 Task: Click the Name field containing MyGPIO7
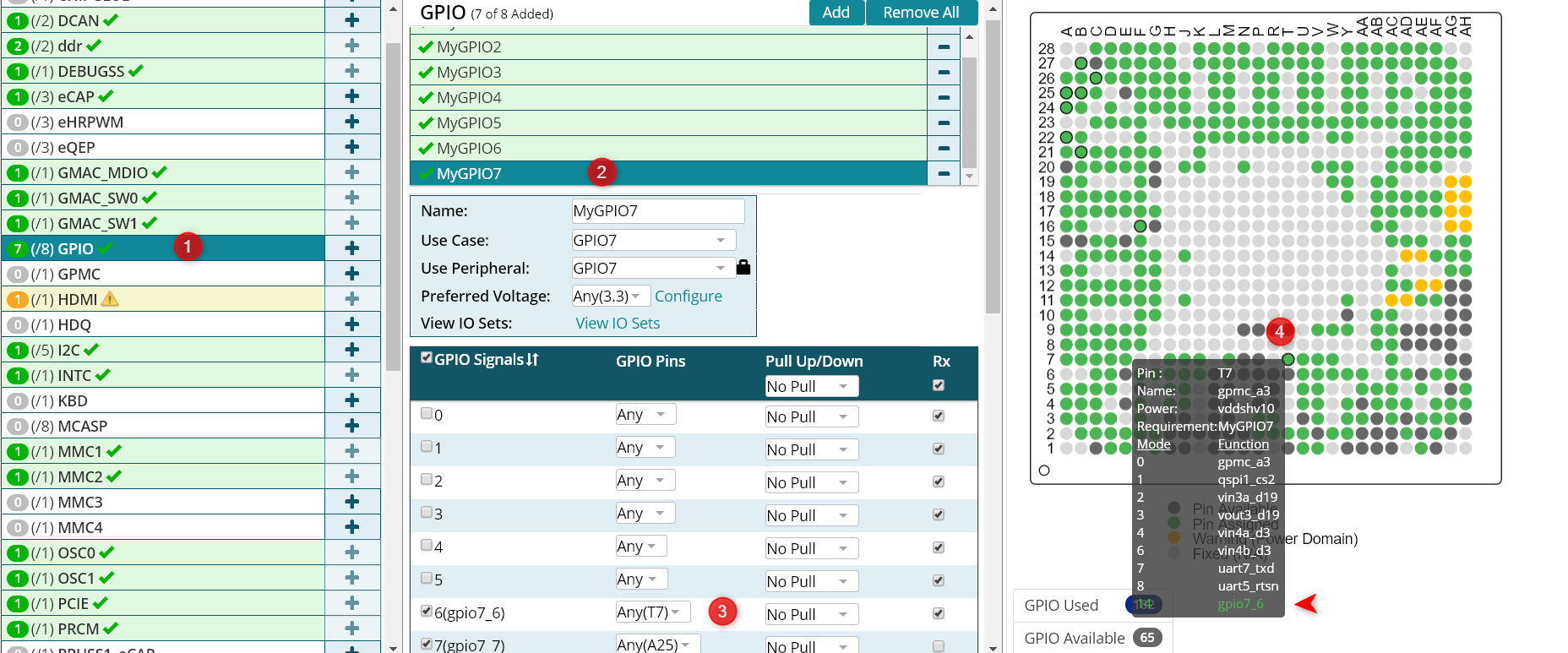click(x=658, y=210)
